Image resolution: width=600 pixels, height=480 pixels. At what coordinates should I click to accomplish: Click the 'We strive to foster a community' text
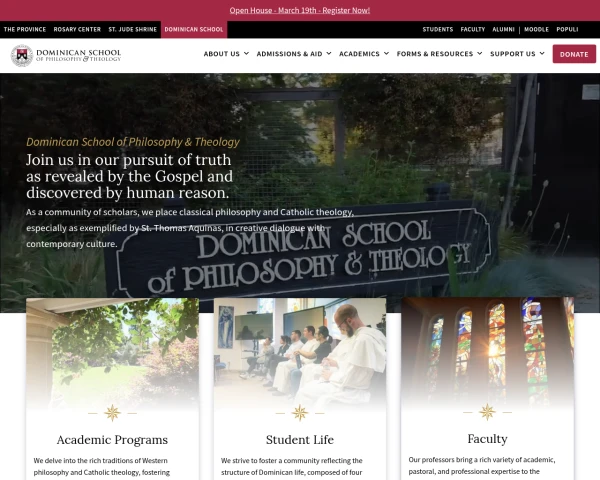coord(292,467)
